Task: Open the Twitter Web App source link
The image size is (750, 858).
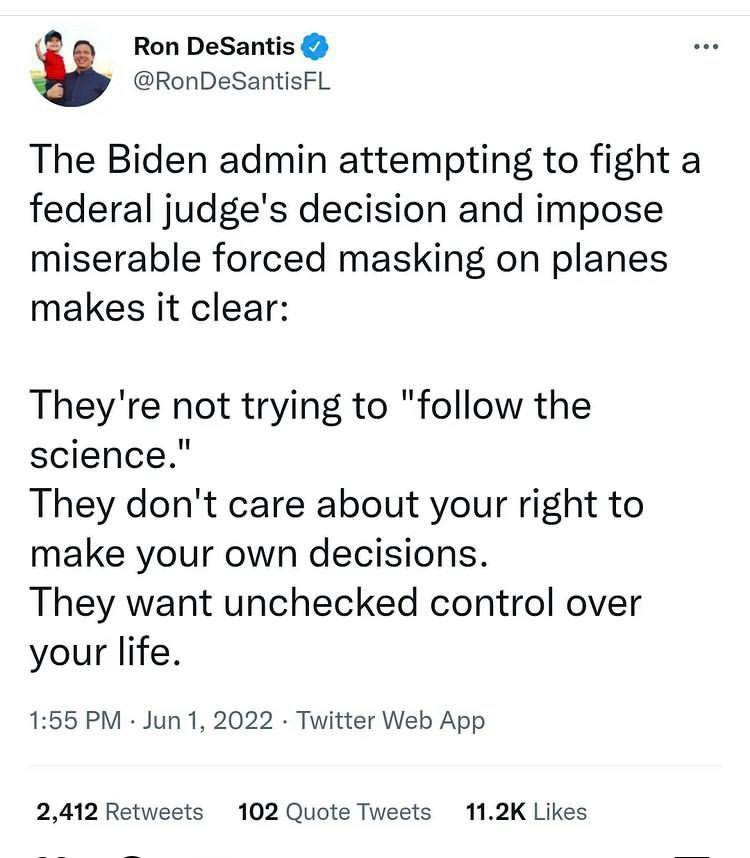Action: [391, 720]
